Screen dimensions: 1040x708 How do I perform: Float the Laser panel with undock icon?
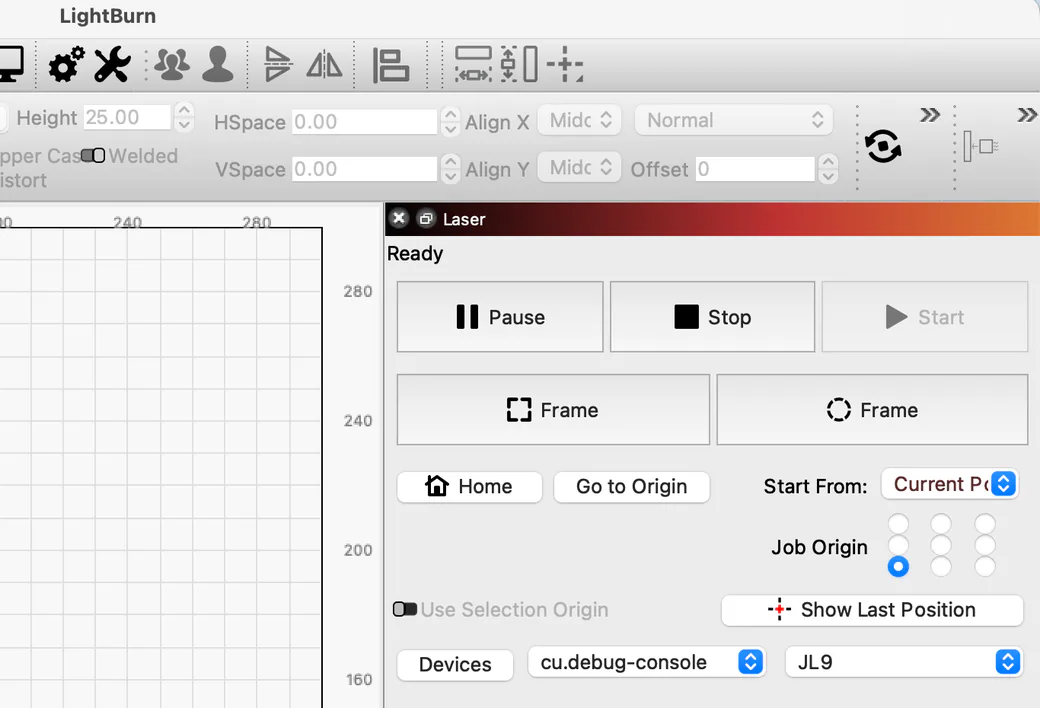point(426,218)
